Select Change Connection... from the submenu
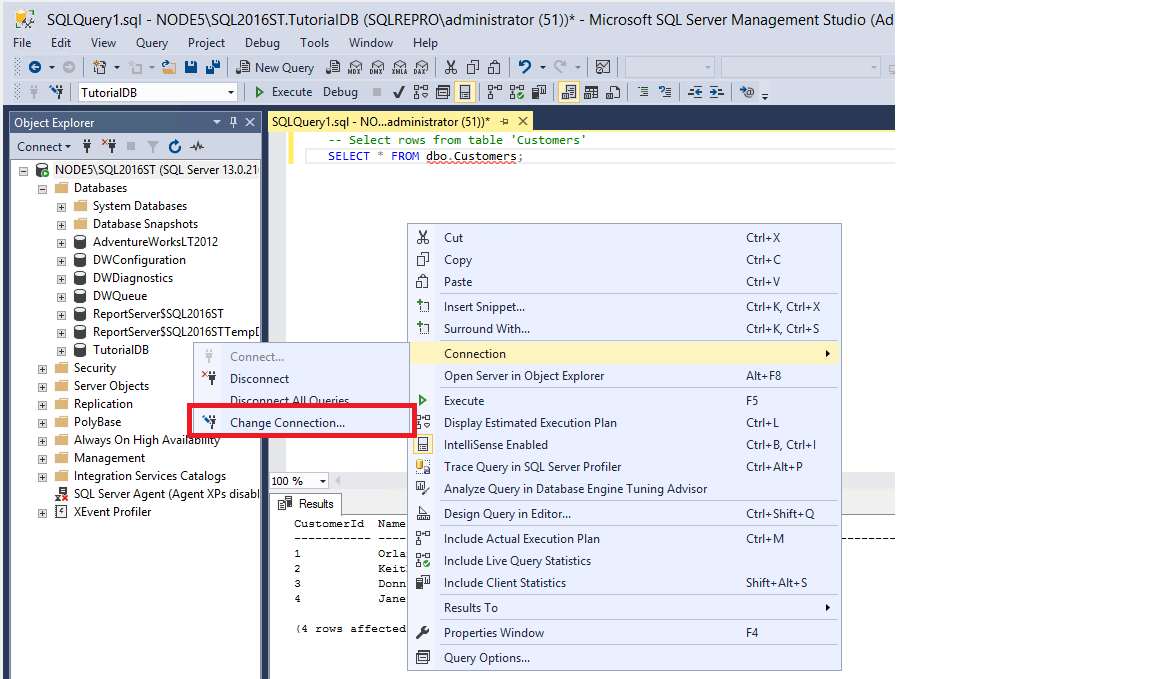The width and height of the screenshot is (1152, 679). (x=287, y=423)
